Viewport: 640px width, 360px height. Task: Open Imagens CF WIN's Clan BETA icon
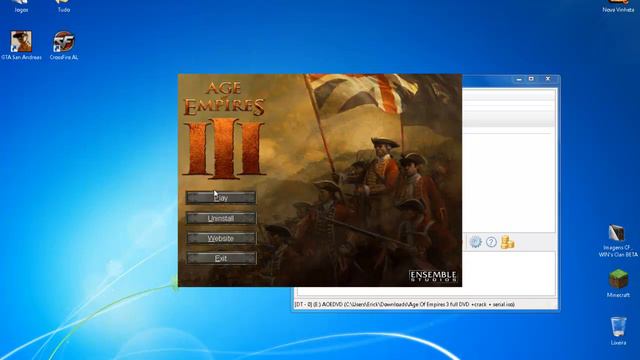pyautogui.click(x=618, y=240)
